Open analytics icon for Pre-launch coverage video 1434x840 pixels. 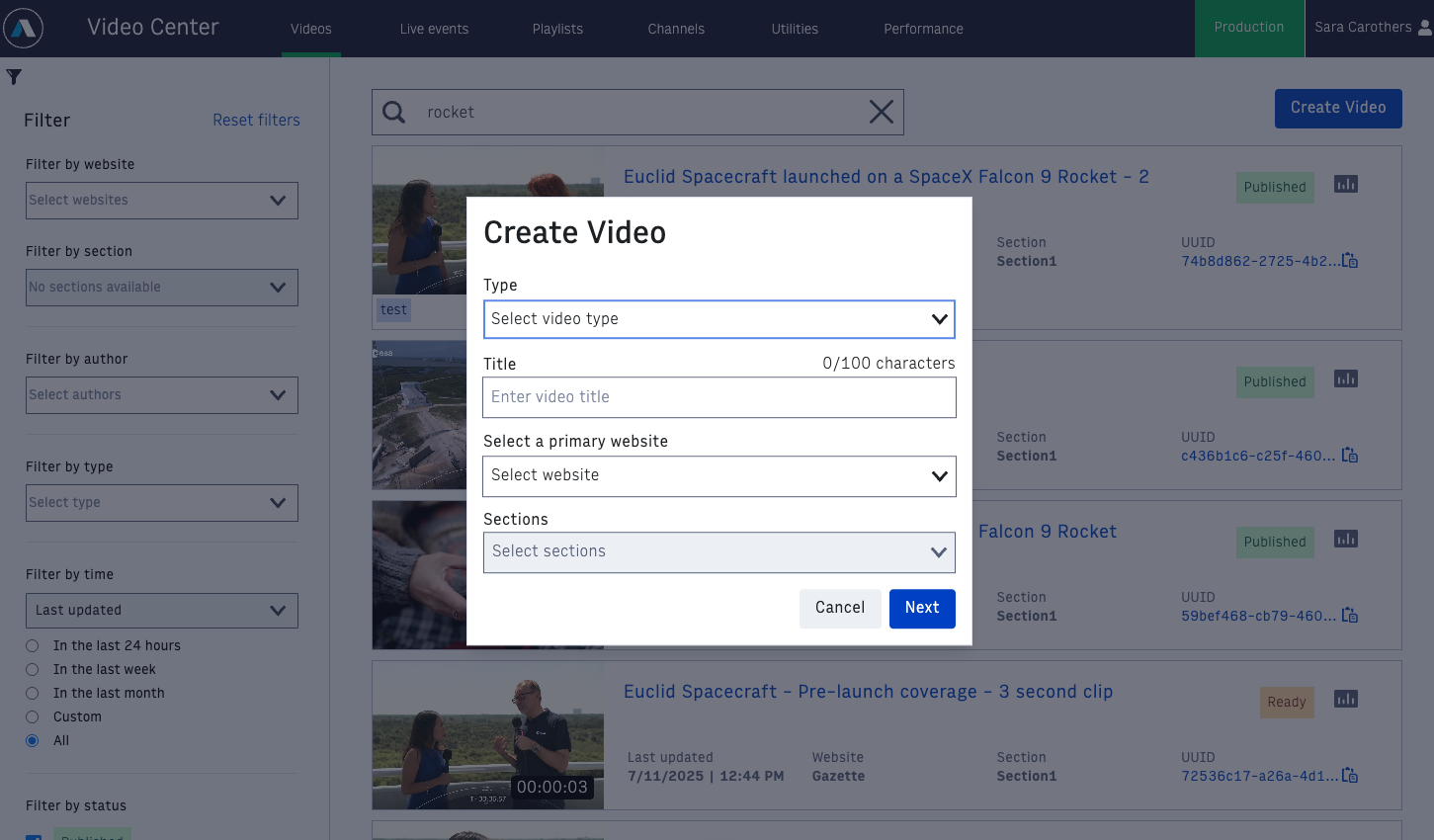[x=1346, y=699]
